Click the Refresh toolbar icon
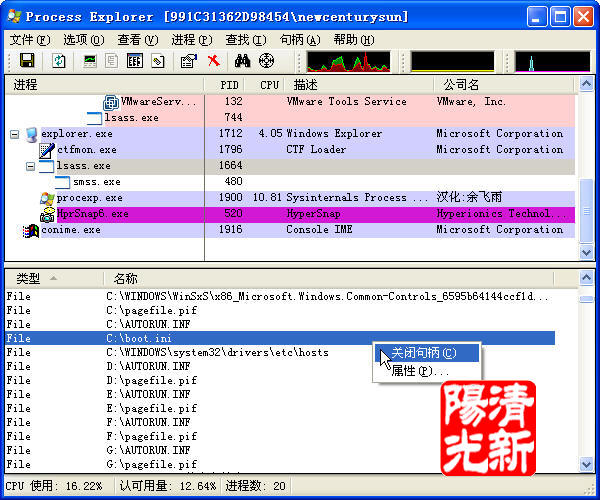600x500 pixels. point(59,60)
